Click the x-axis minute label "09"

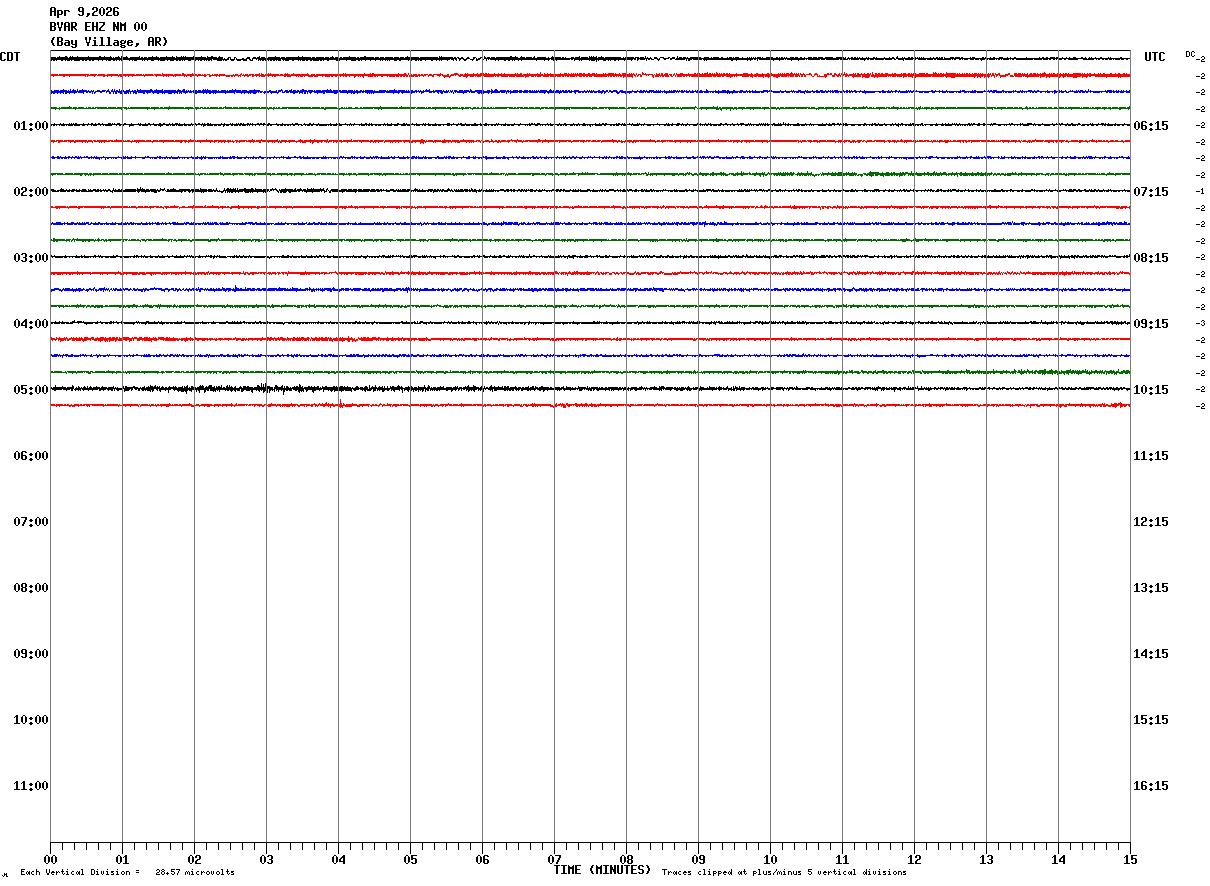(x=698, y=860)
